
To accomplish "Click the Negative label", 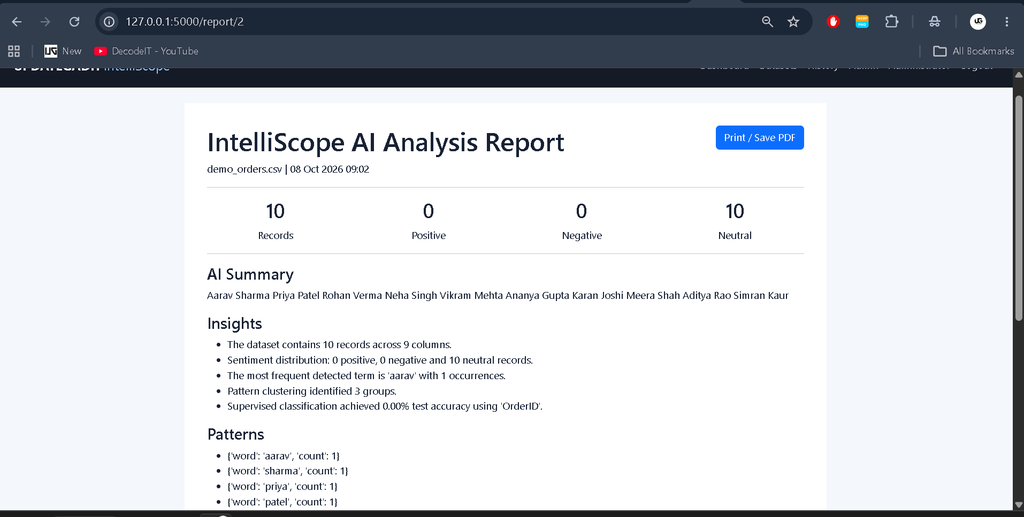I will point(582,236).
